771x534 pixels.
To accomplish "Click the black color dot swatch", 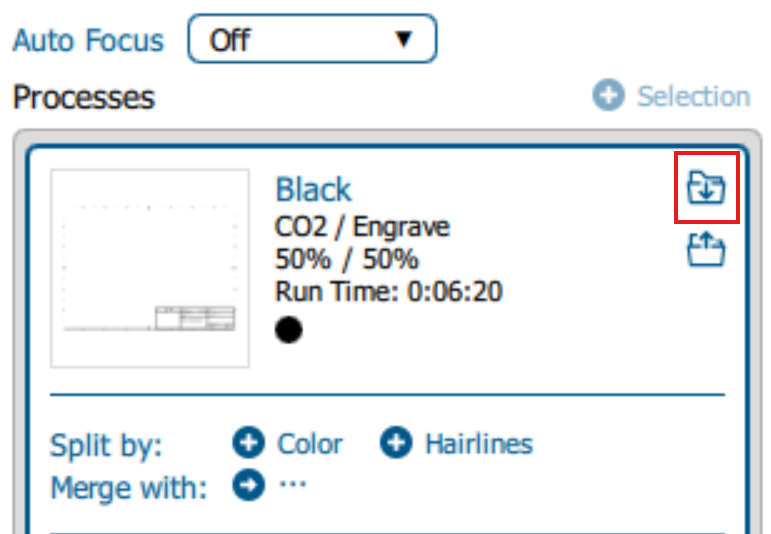I will coord(289,329).
